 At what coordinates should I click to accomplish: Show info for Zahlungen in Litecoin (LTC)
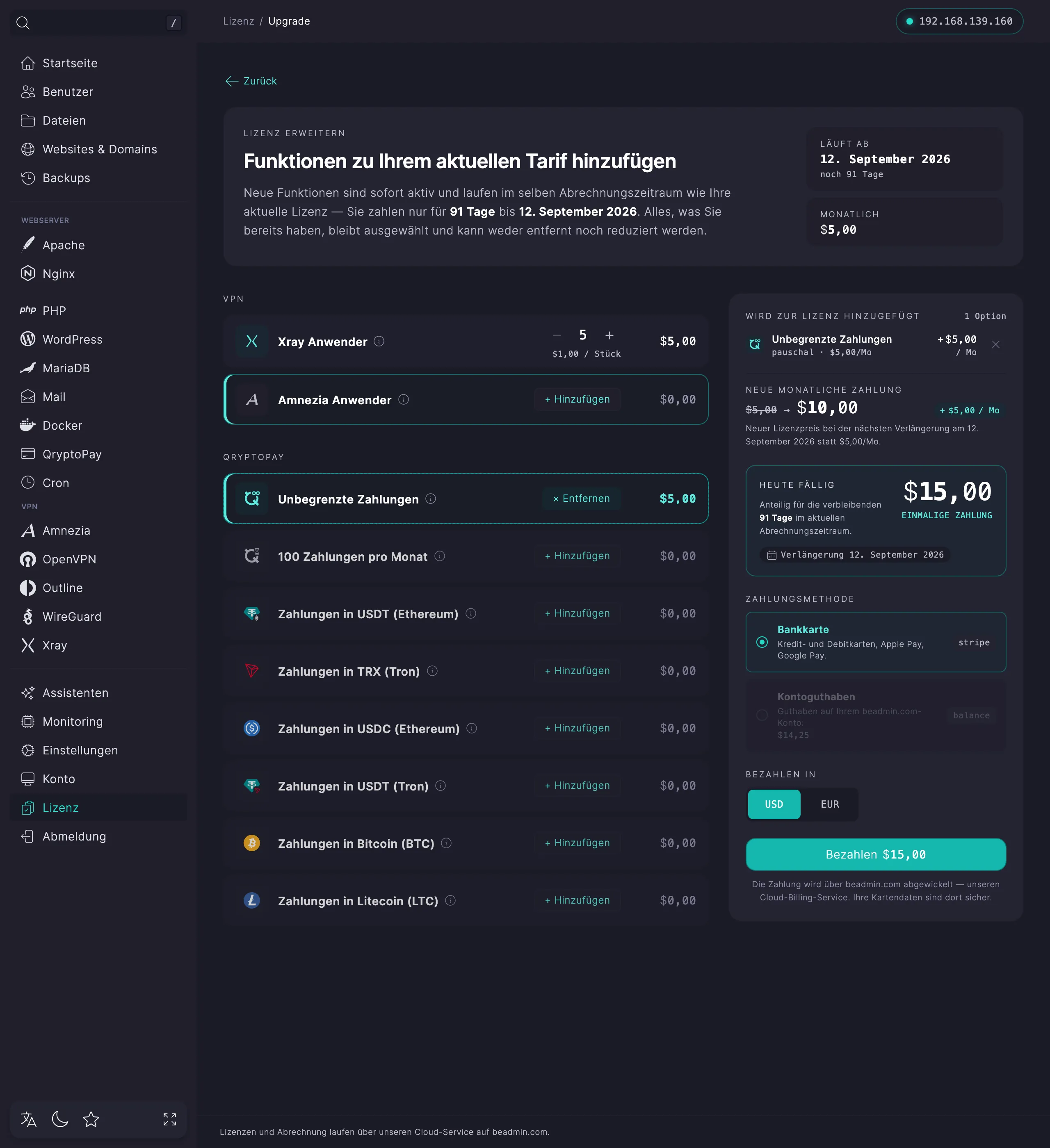pyautogui.click(x=450, y=900)
